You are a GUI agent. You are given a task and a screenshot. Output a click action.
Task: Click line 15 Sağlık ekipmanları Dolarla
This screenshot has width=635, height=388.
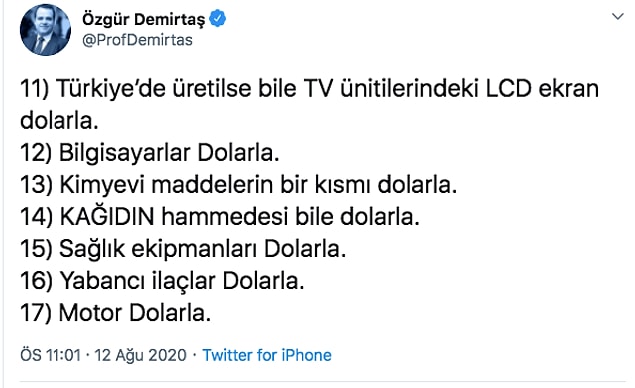pos(183,249)
